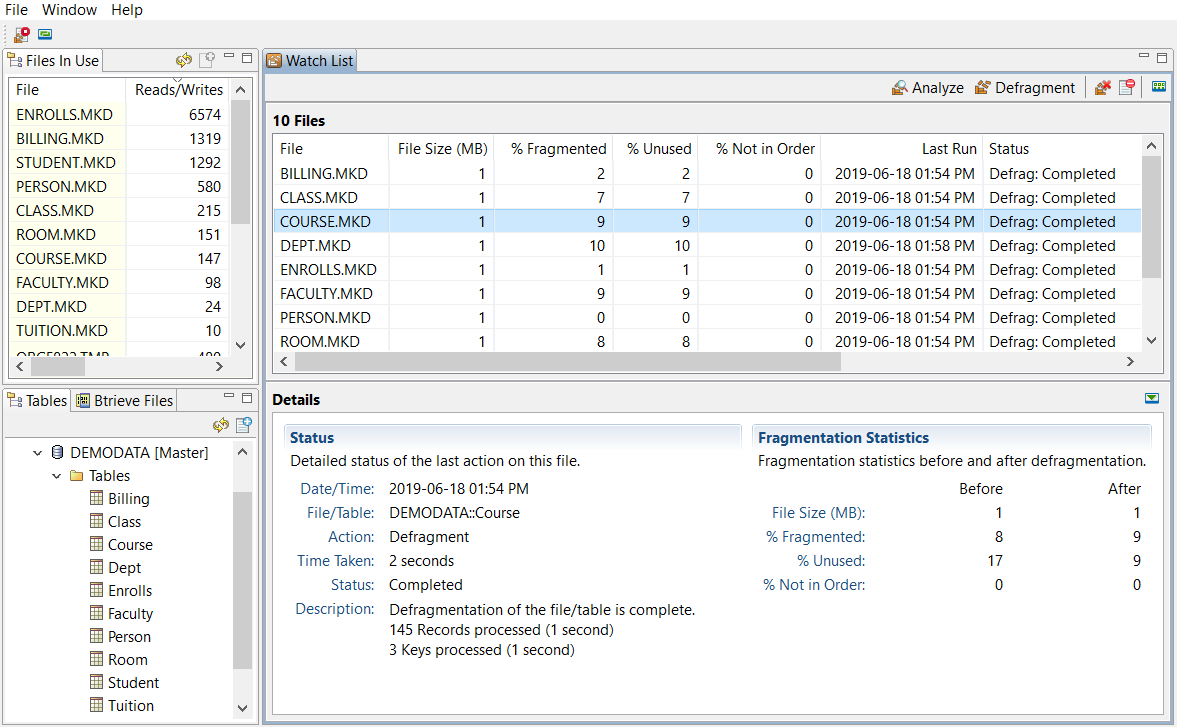
Task: Click the first main toolbar icon with red stop badge
Action: pyautogui.click(x=22, y=35)
